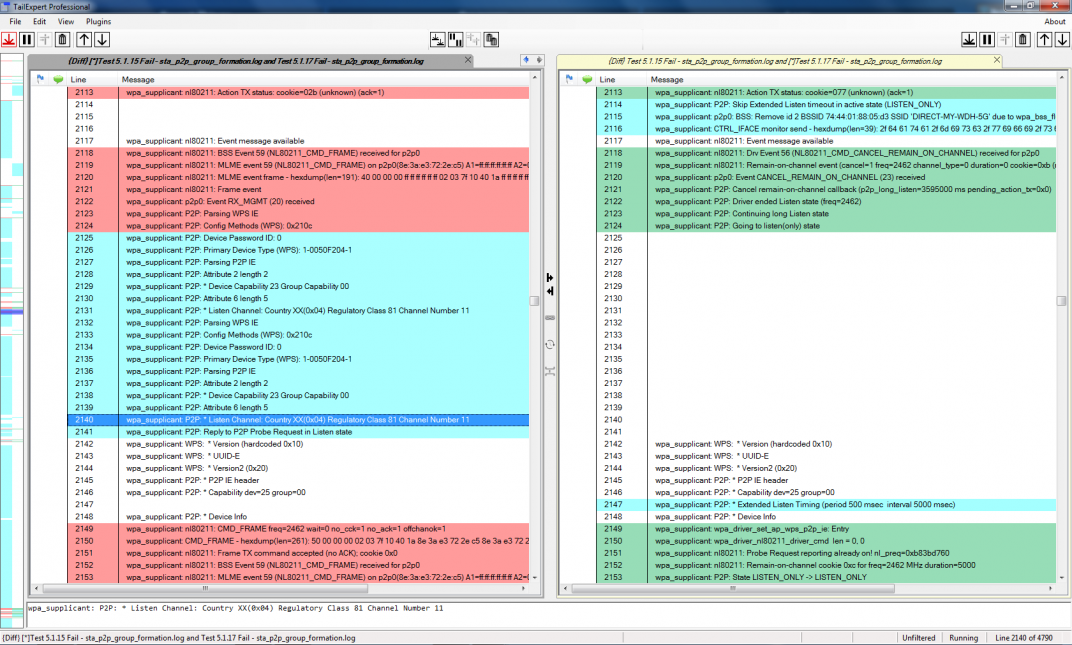The image size is (1072, 645).
Task: Open the File menu
Action: pos(15,21)
